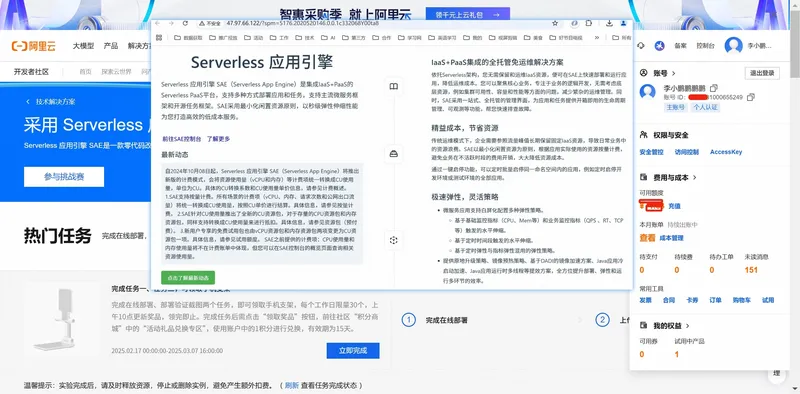
Task: Click the green 点击了解最新动态 button
Action: (x=188, y=278)
